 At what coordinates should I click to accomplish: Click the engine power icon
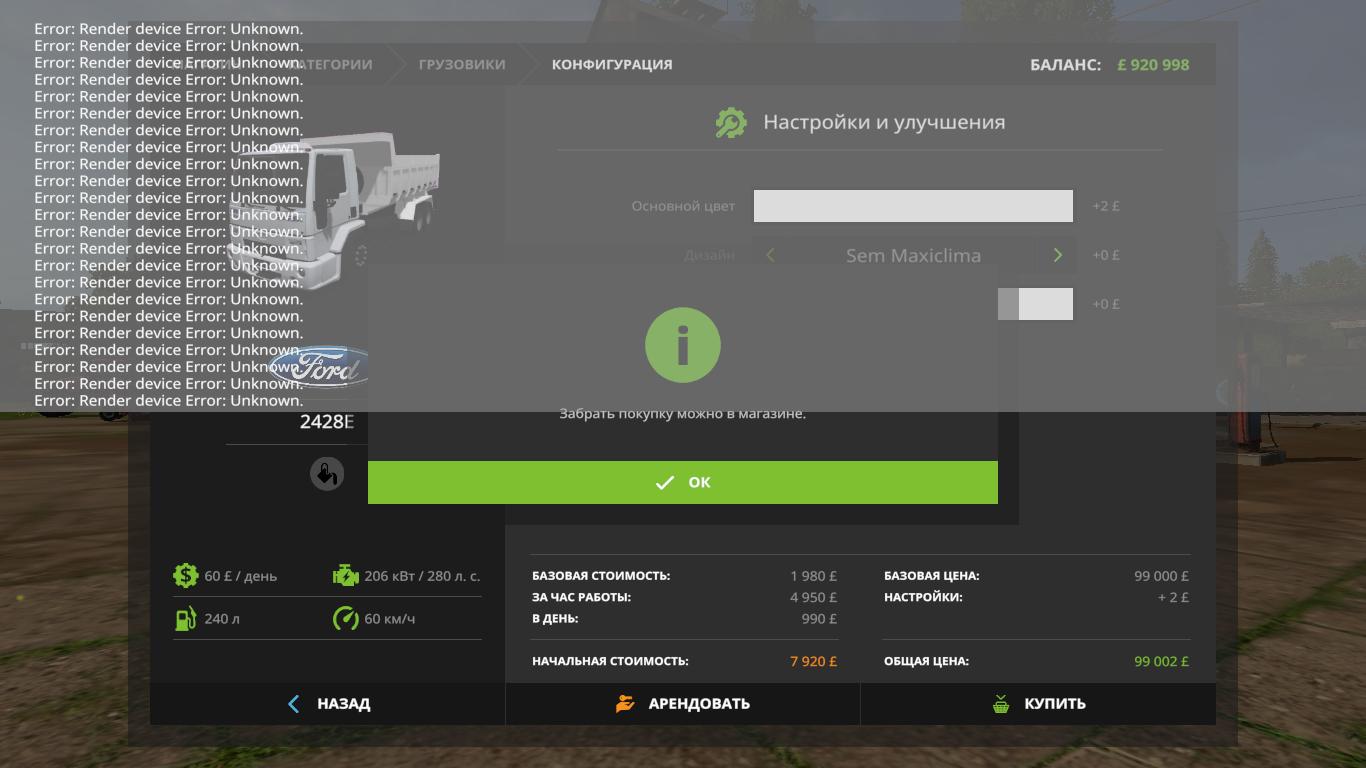[345, 576]
